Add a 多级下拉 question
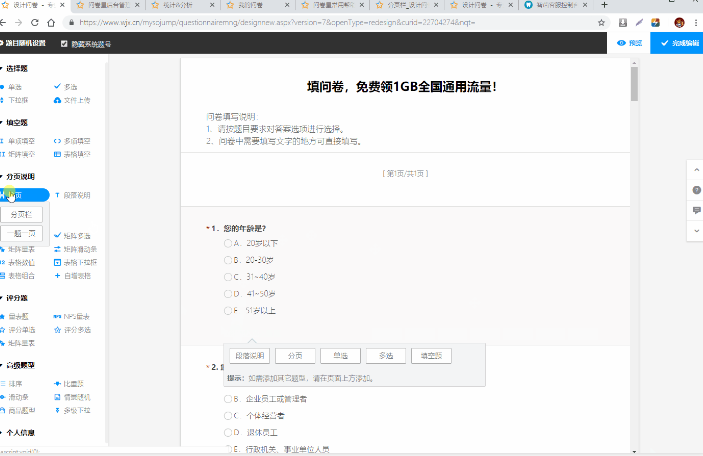Viewport: 703px width, 456px height. click(x=72, y=410)
